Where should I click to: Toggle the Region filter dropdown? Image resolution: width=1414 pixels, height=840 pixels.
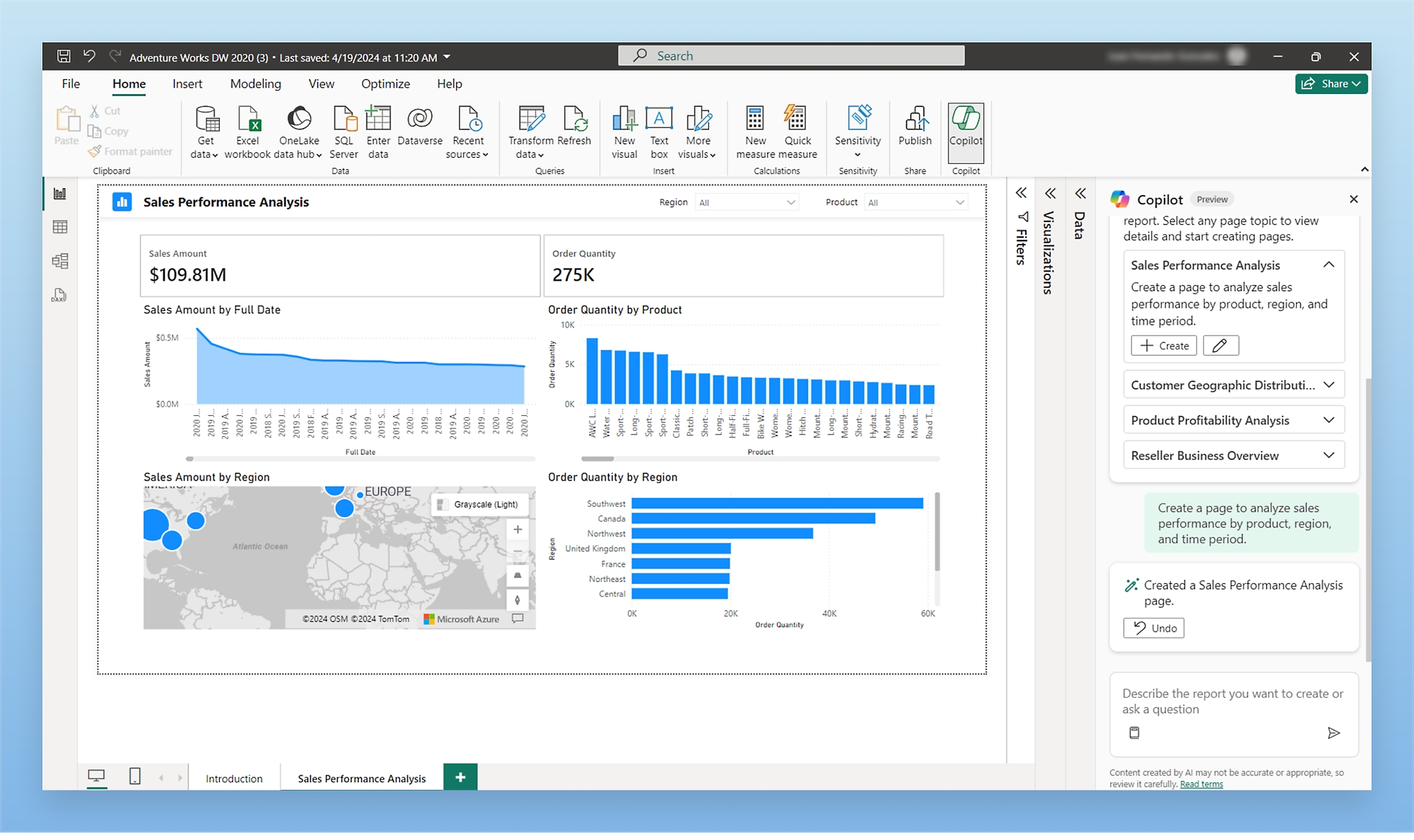click(x=791, y=202)
